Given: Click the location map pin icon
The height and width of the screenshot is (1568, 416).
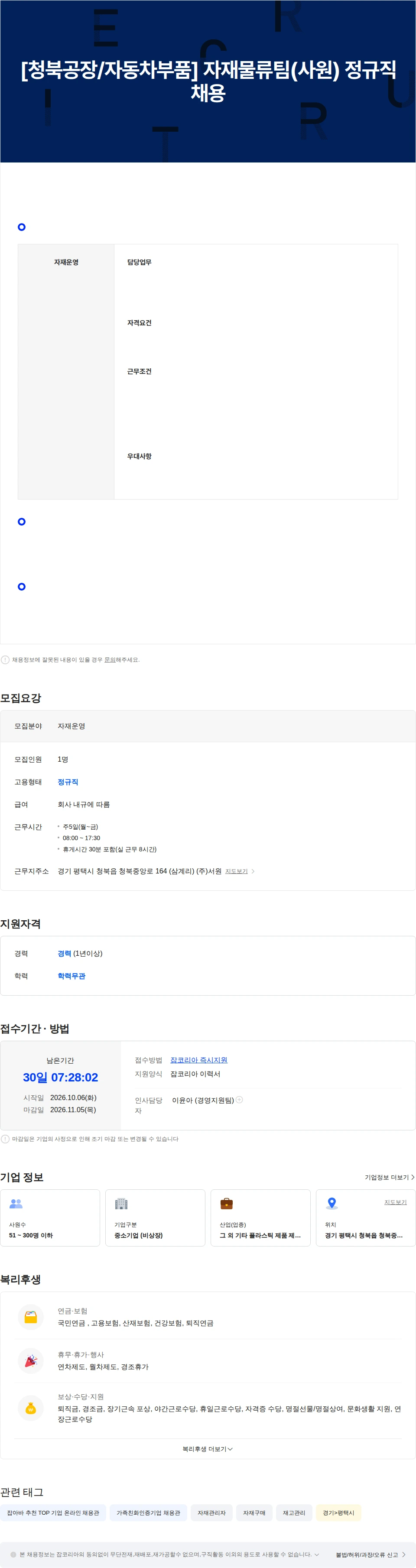Looking at the screenshot, I should tap(332, 1203).
